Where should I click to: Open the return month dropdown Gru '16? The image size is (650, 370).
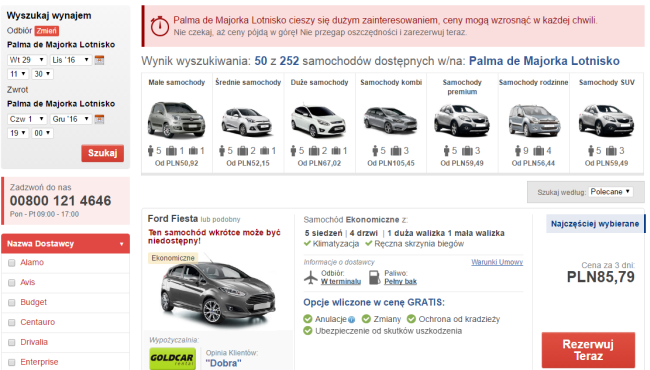tap(71, 119)
